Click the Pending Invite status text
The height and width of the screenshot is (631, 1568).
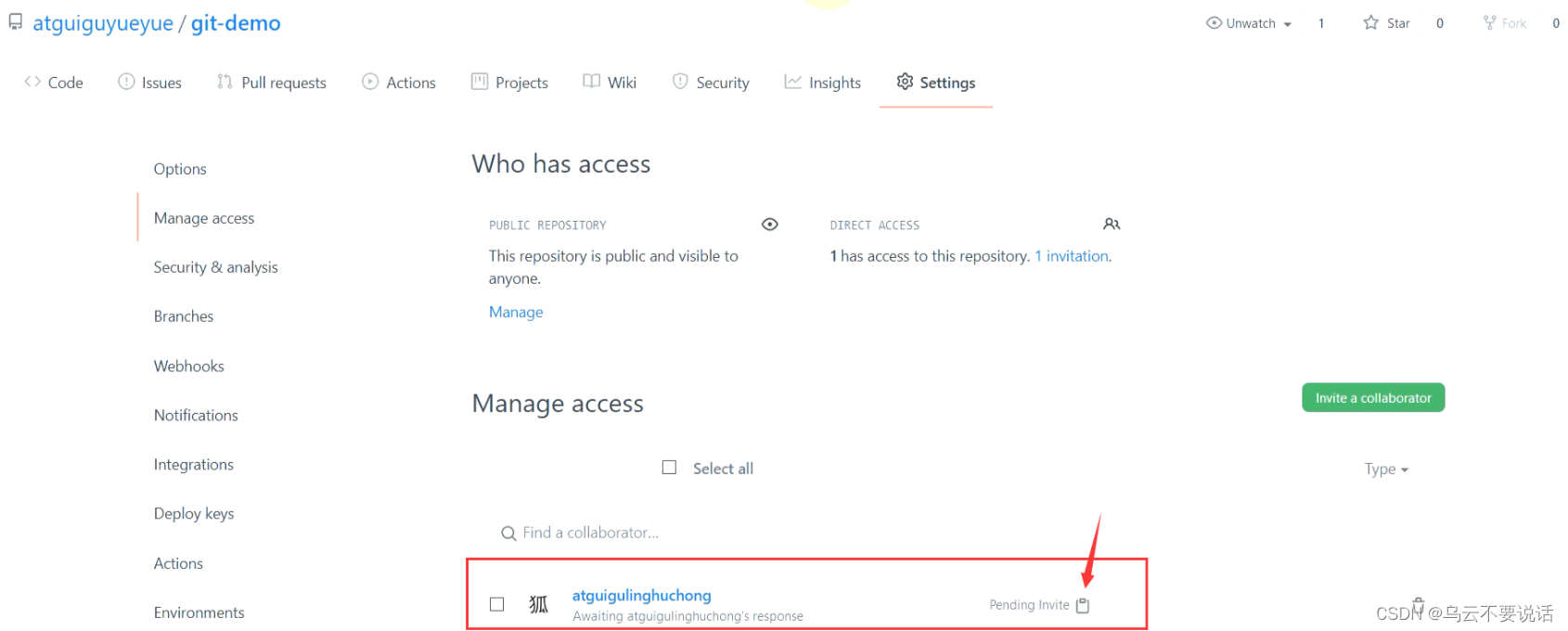pyautogui.click(x=1029, y=605)
